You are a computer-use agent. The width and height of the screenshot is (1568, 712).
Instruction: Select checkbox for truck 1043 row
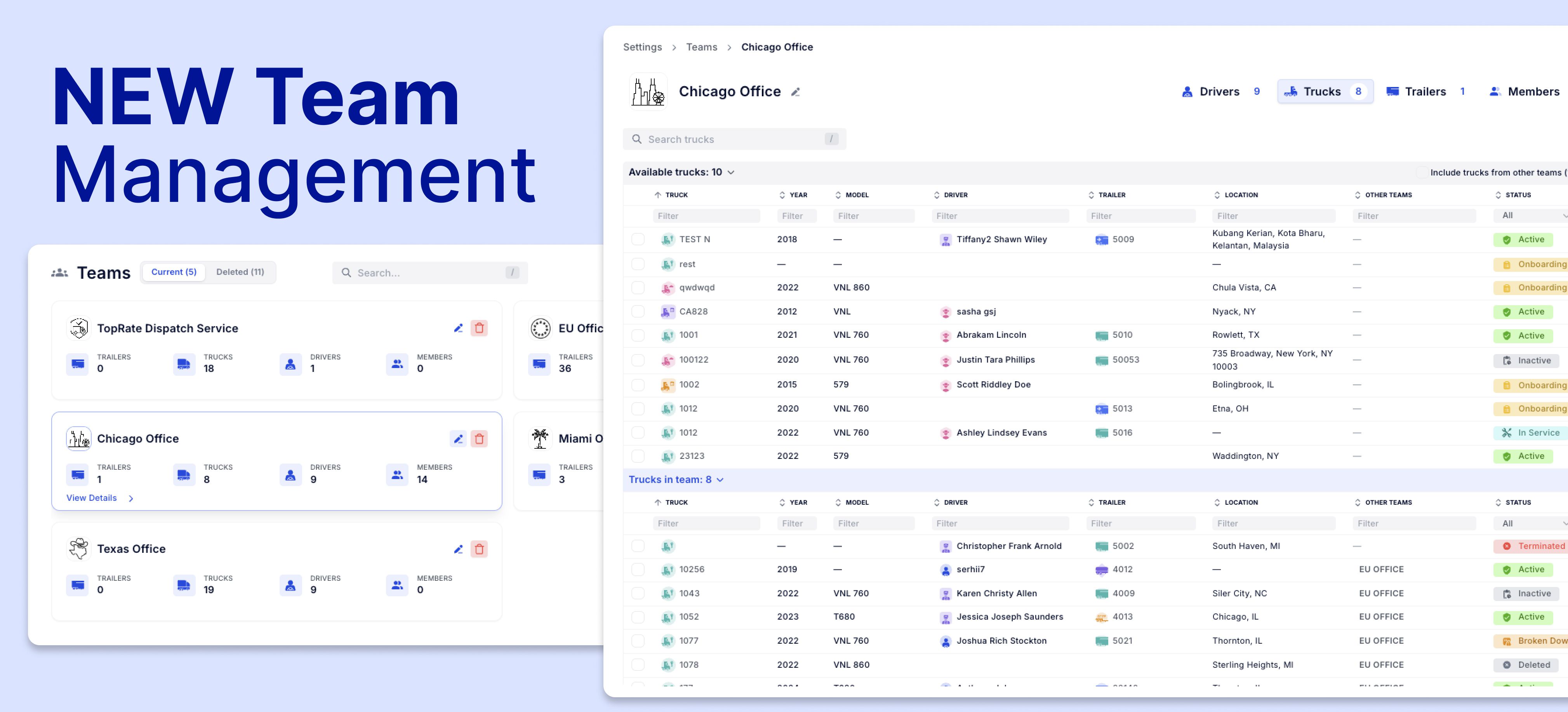point(637,593)
